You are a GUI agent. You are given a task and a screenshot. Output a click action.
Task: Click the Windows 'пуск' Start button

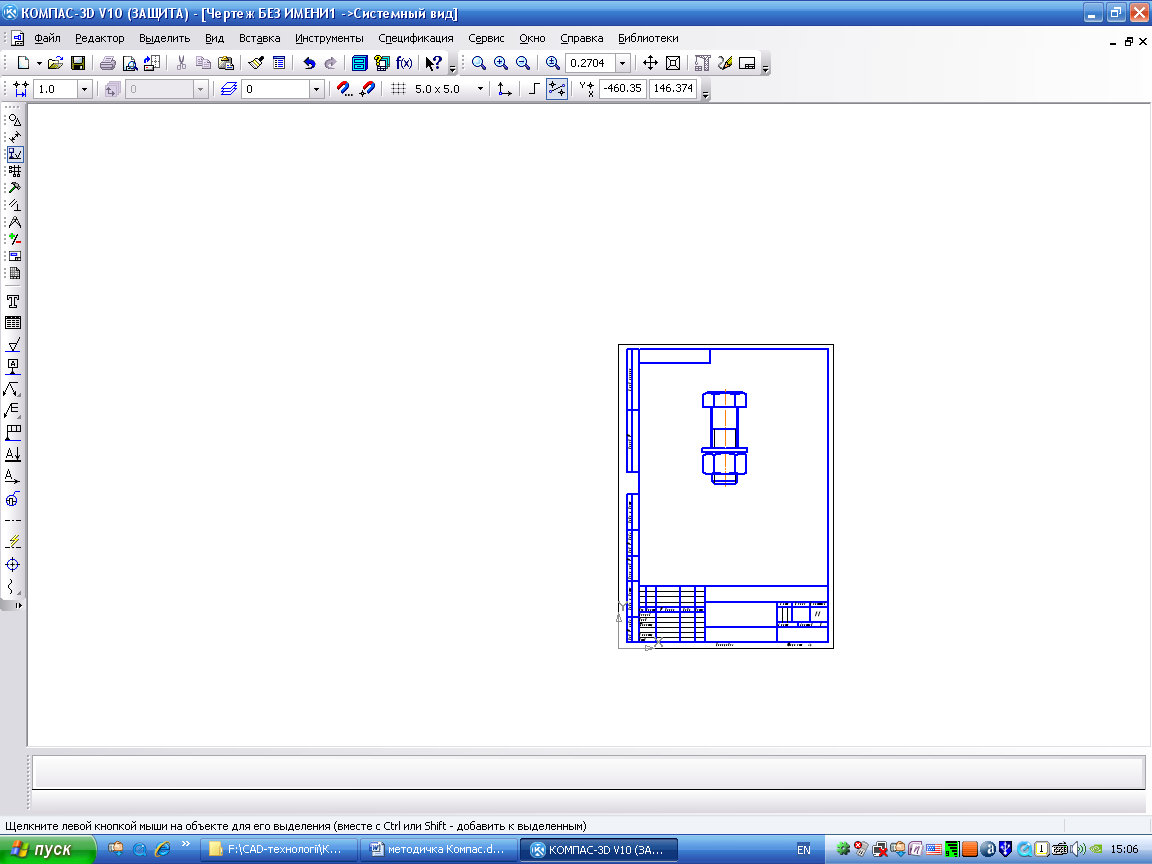(x=47, y=849)
